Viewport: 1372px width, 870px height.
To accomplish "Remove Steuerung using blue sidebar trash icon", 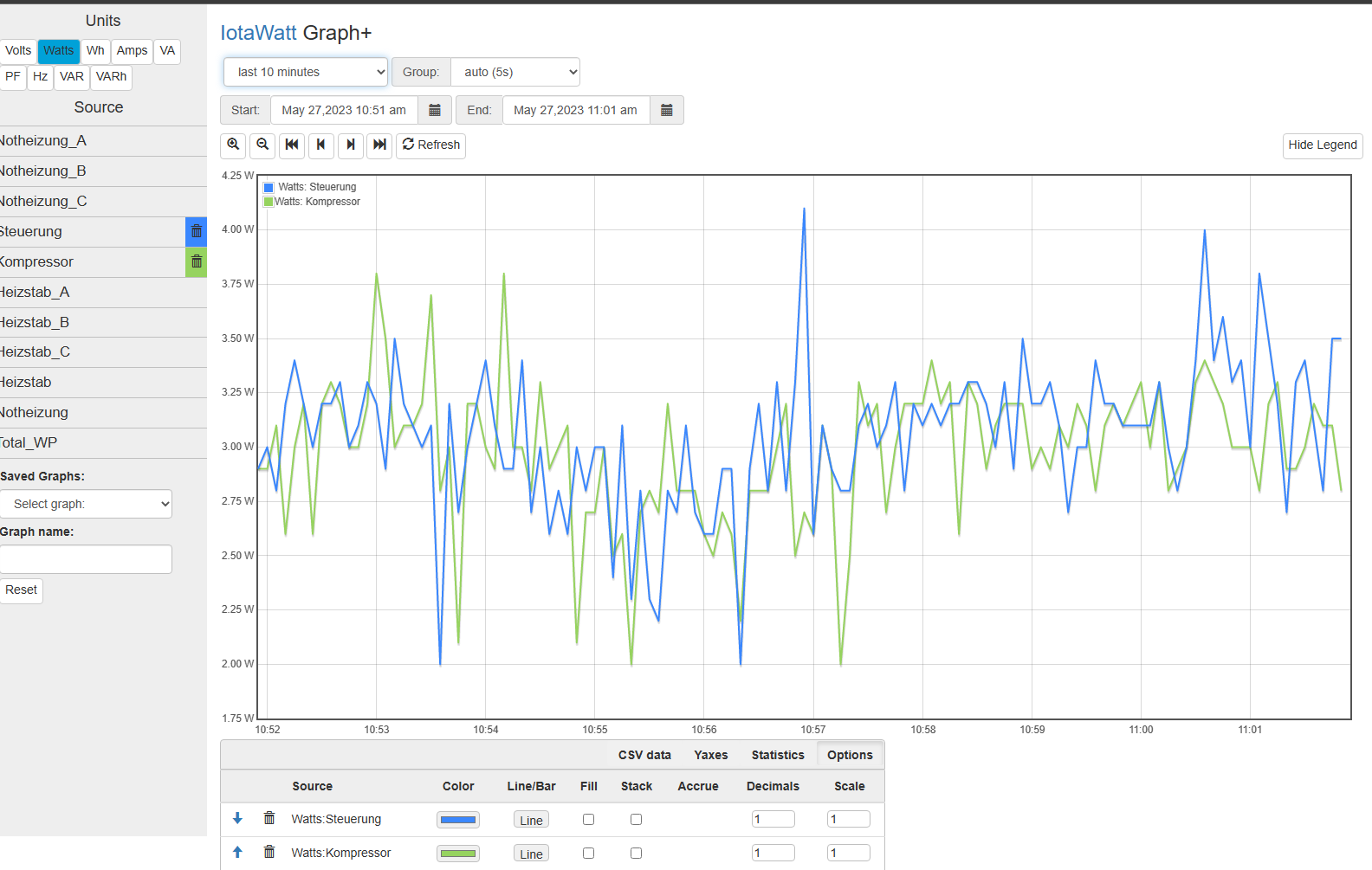I will [x=197, y=232].
